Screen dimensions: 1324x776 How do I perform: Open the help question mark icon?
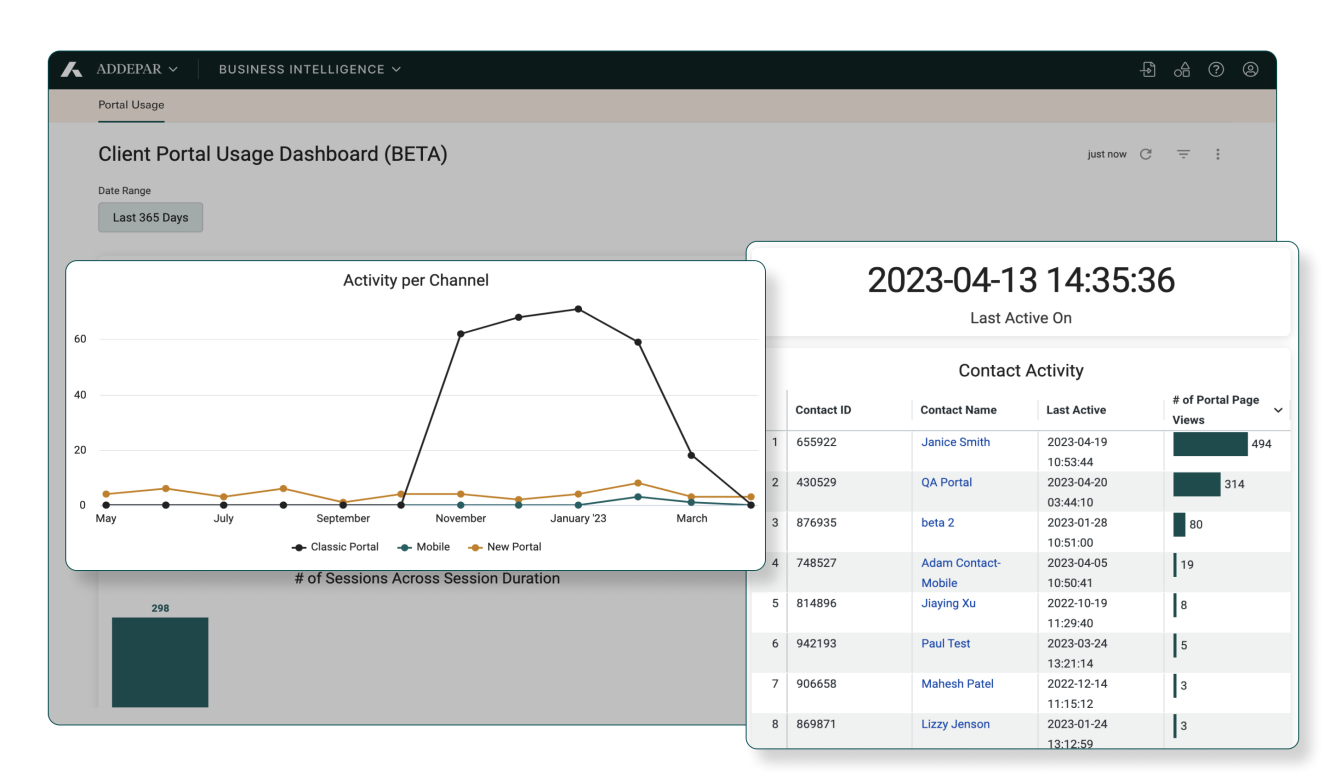click(x=1216, y=70)
